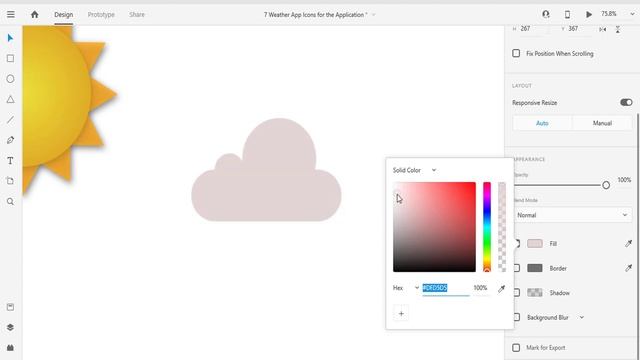Click the alpha transparency slider
Image resolution: width=640 pixels, height=360 pixels.
point(502,227)
